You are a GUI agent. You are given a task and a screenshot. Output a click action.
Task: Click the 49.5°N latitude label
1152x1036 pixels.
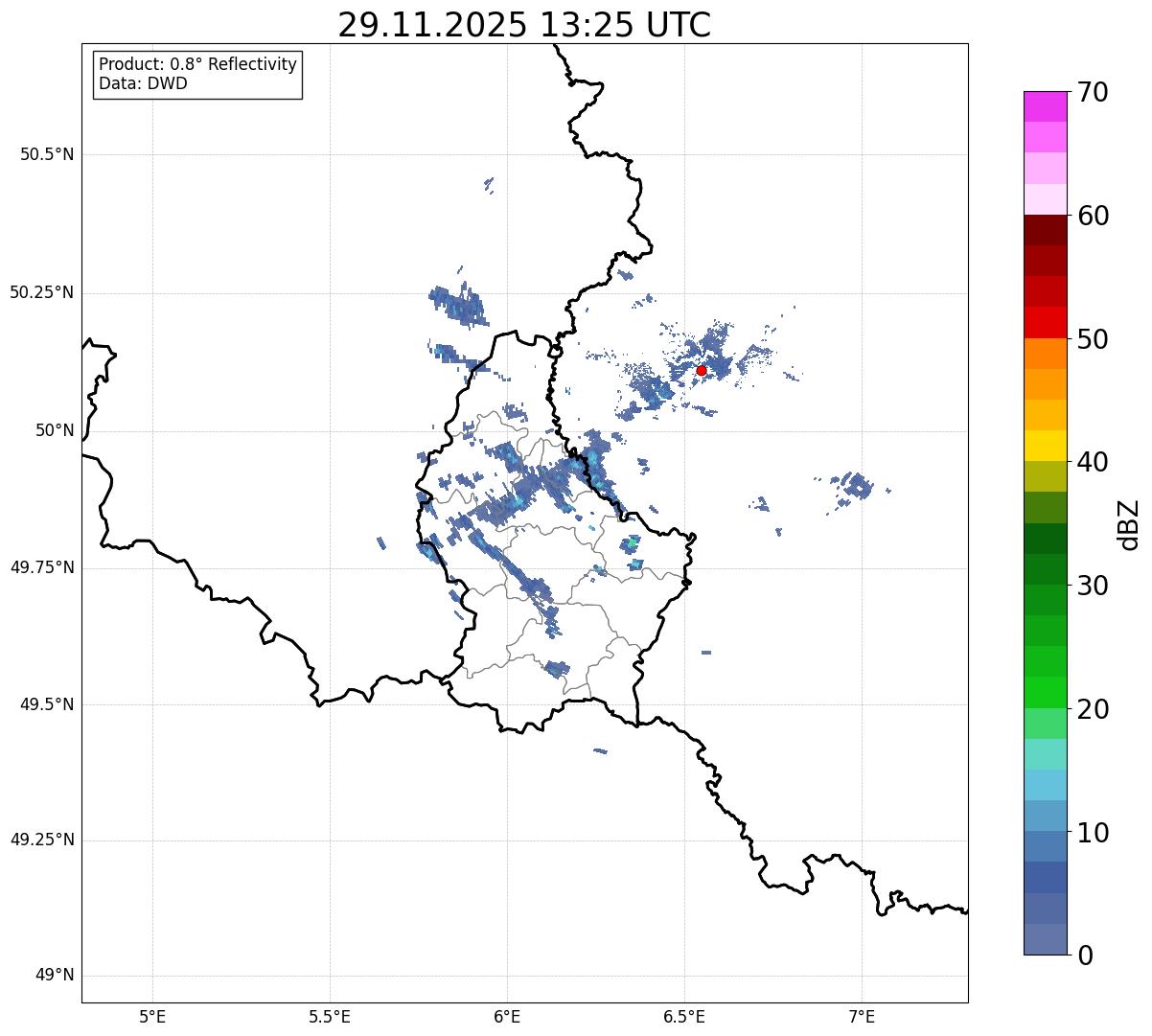47,704
